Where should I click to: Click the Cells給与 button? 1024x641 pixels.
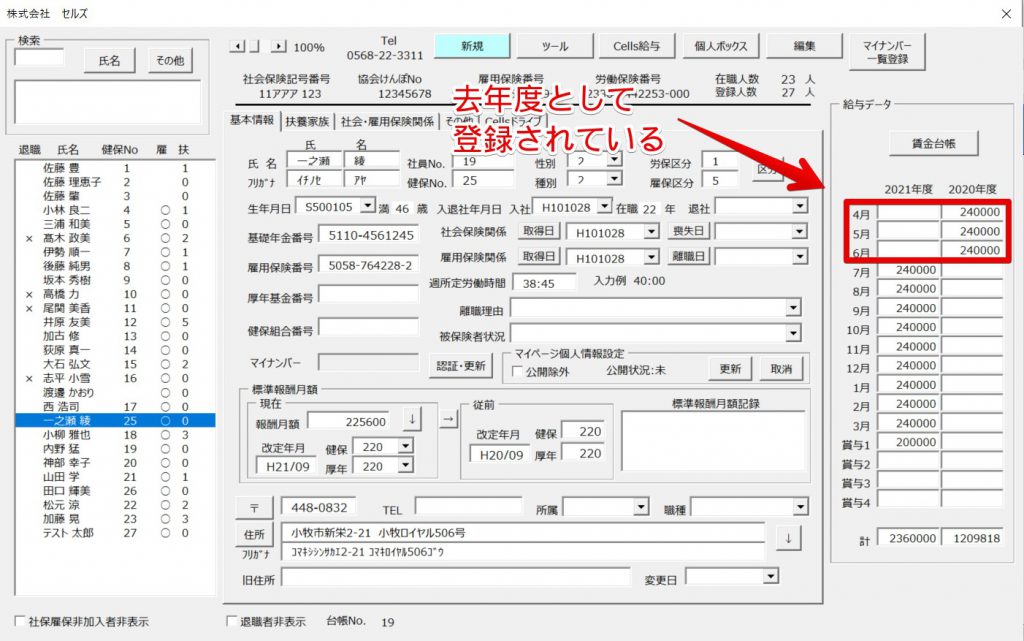point(637,46)
